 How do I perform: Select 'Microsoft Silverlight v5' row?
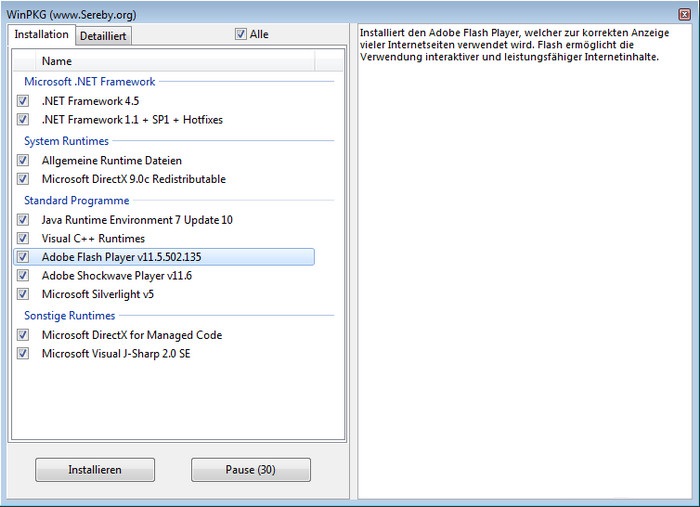click(164, 294)
